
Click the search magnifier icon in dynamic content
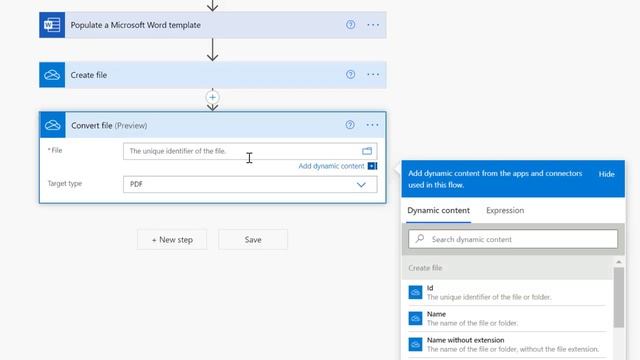pos(420,239)
